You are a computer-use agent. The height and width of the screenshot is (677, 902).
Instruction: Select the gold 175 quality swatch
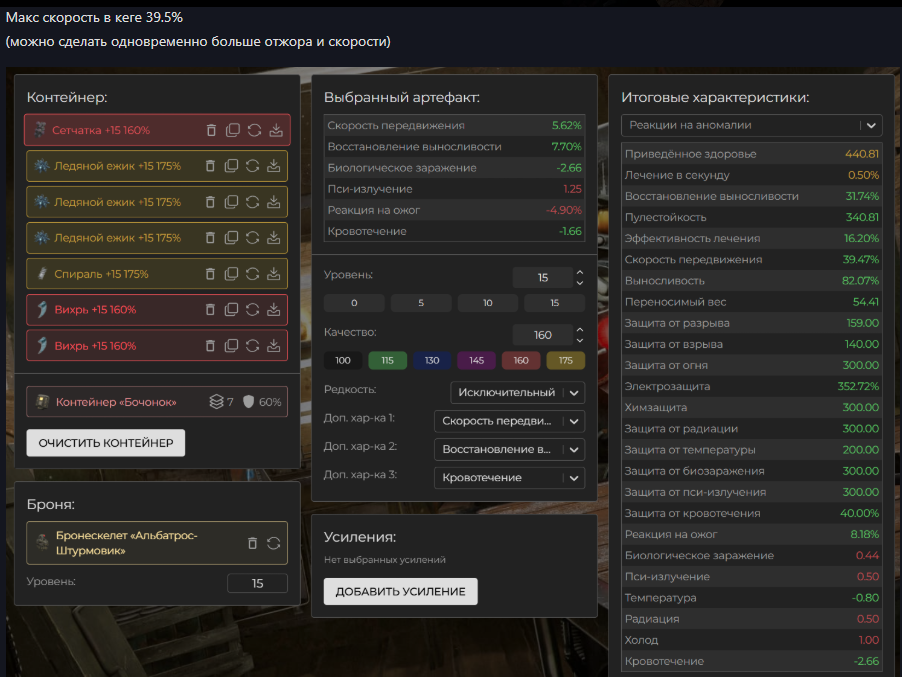[566, 361]
